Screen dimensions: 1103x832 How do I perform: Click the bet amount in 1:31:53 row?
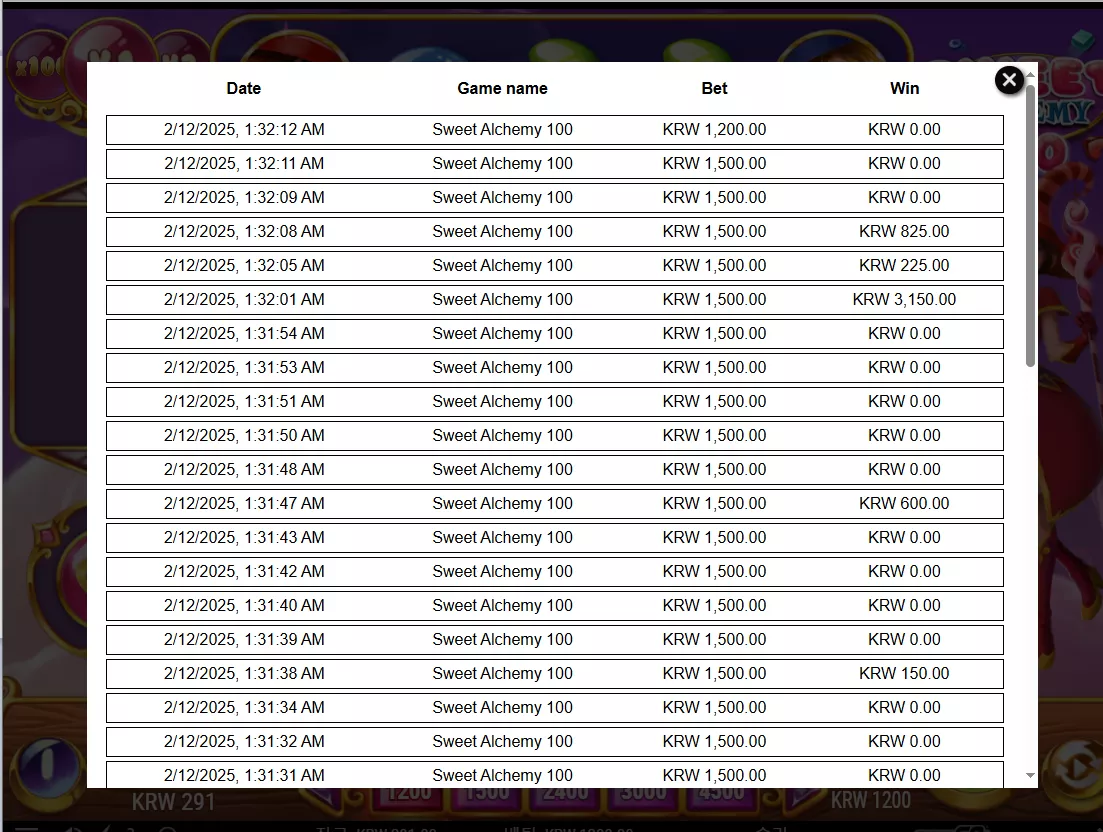pyautogui.click(x=714, y=367)
